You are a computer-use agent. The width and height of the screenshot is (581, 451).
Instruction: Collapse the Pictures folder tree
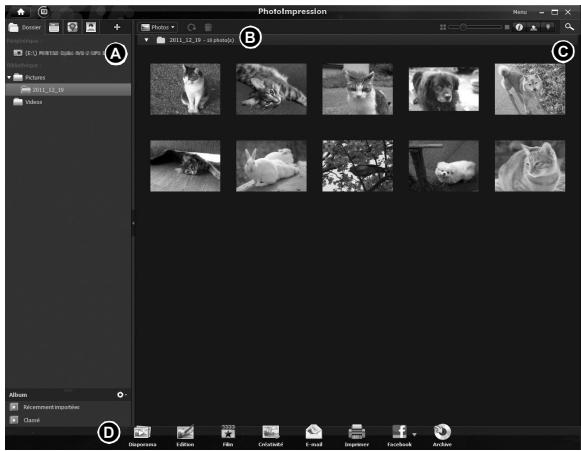[x=9, y=77]
